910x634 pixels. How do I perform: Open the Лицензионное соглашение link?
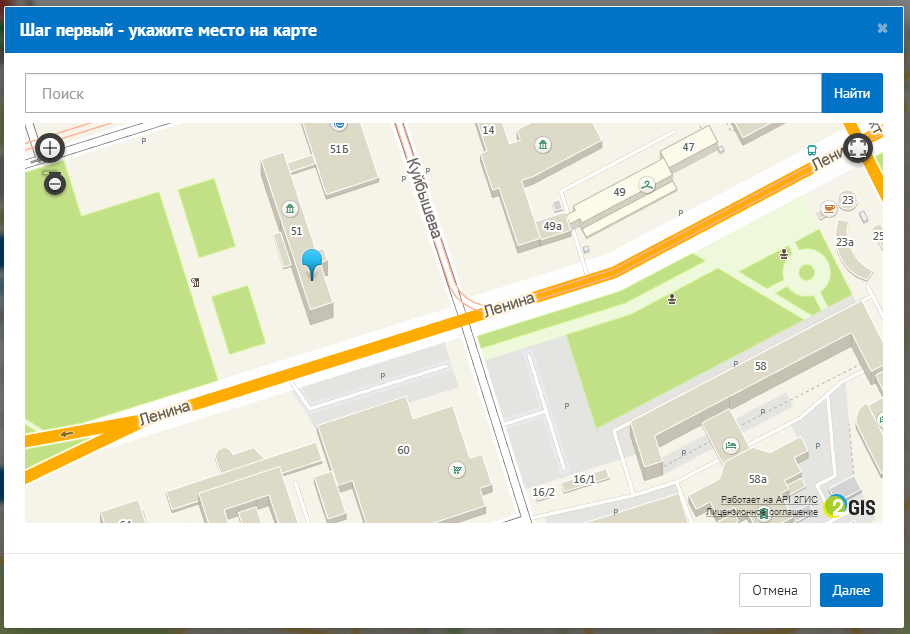point(761,512)
